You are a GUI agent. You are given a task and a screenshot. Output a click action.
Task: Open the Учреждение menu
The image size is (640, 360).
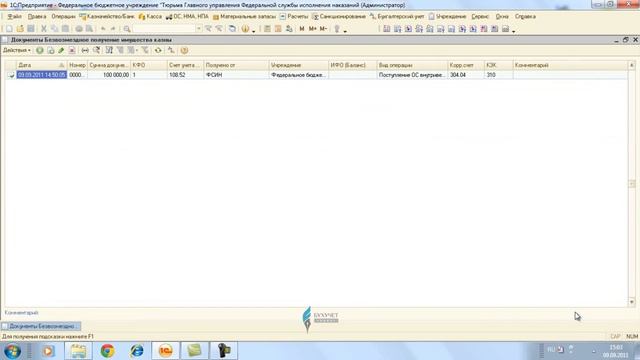[x=447, y=16]
